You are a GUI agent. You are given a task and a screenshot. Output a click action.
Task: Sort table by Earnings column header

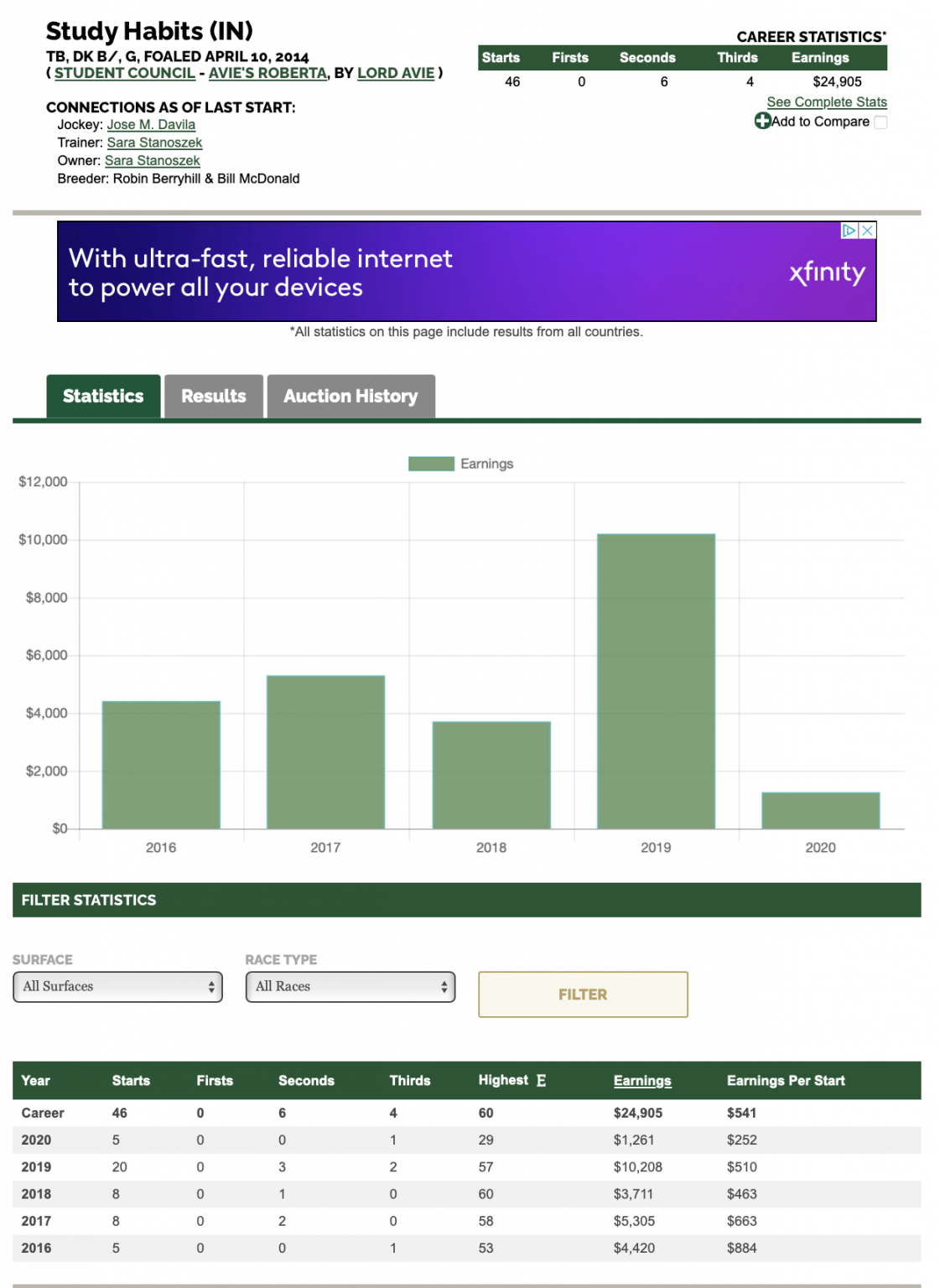coord(641,1081)
